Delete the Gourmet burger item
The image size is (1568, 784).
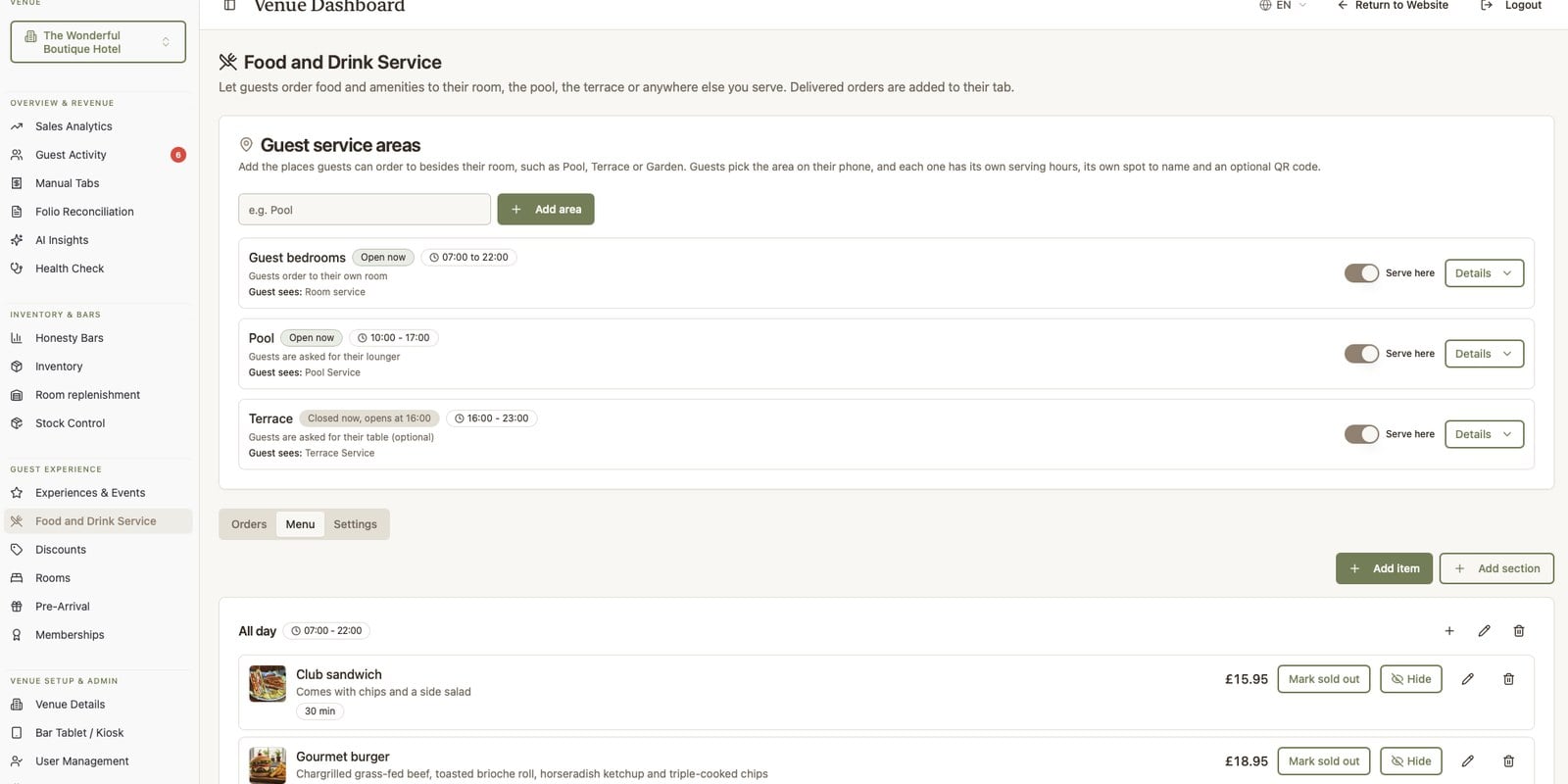click(x=1509, y=761)
